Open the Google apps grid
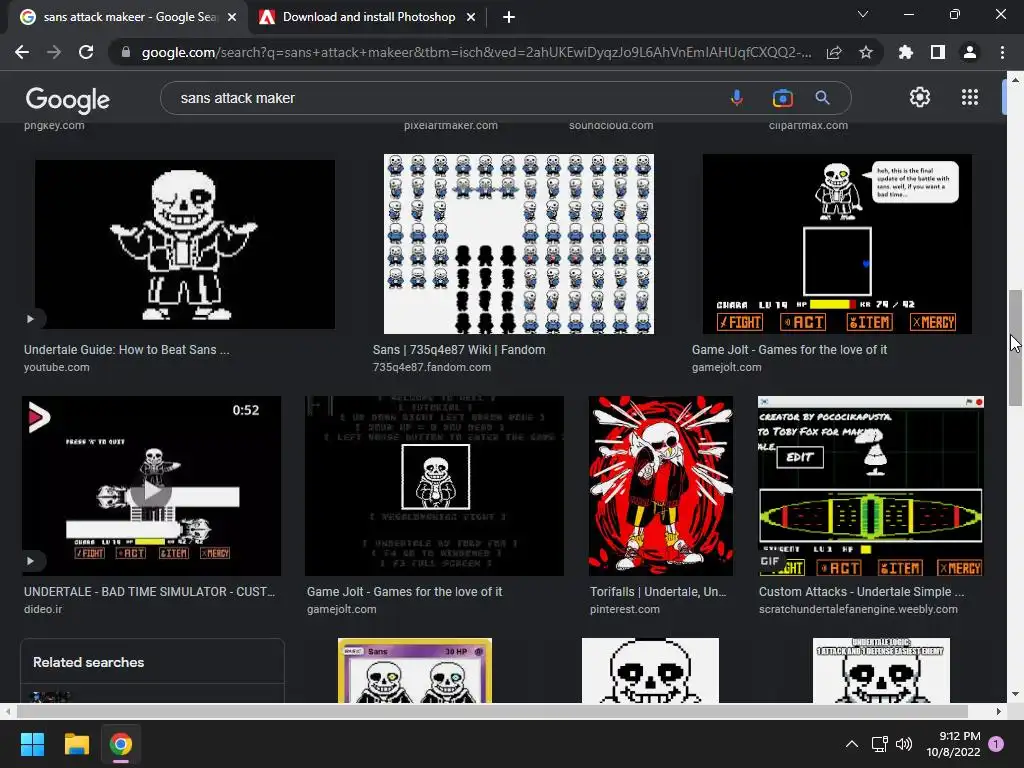The height and width of the screenshot is (768, 1024). (x=970, y=97)
